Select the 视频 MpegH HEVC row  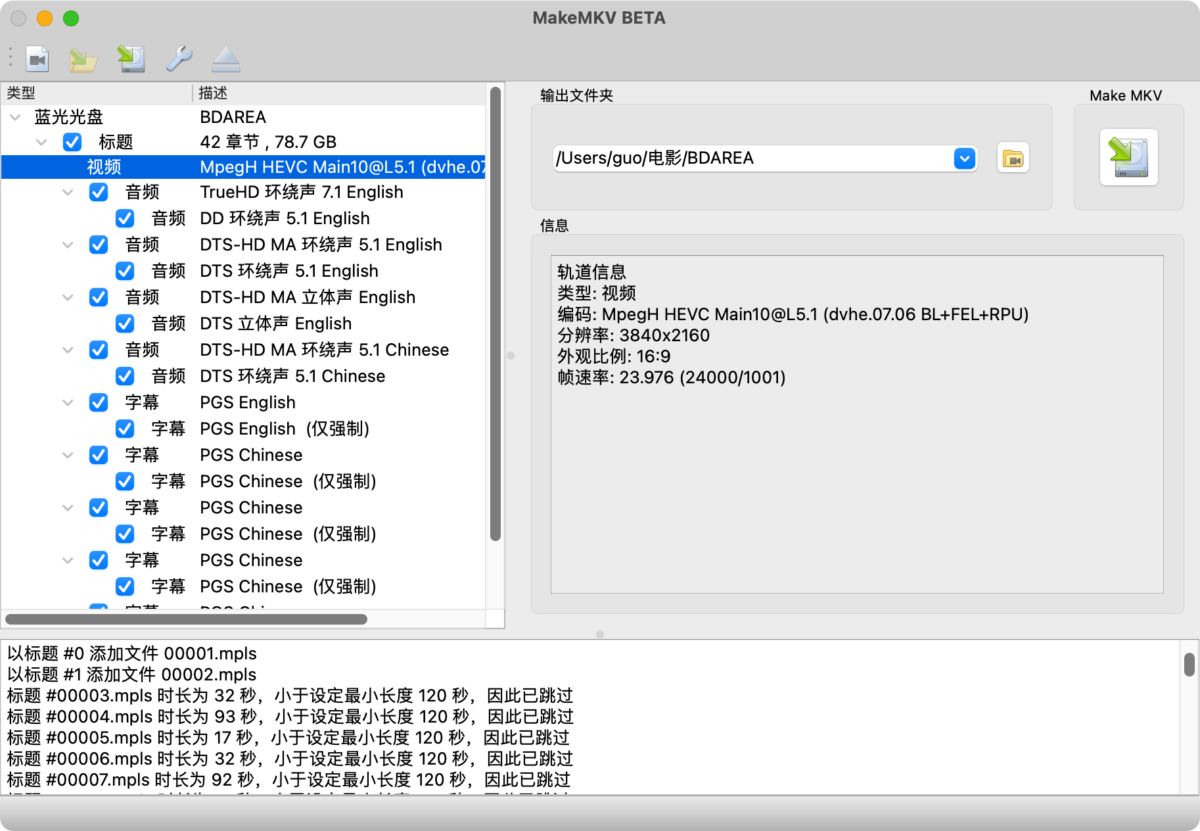coord(243,167)
